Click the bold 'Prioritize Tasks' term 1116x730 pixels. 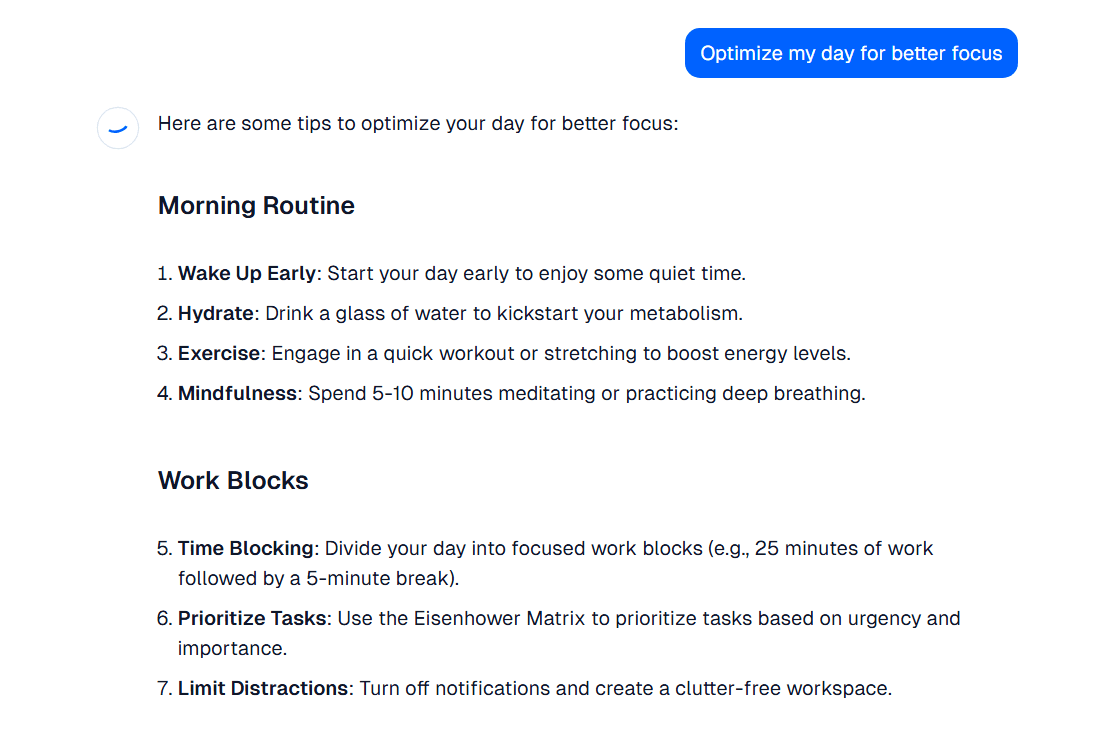click(x=252, y=618)
